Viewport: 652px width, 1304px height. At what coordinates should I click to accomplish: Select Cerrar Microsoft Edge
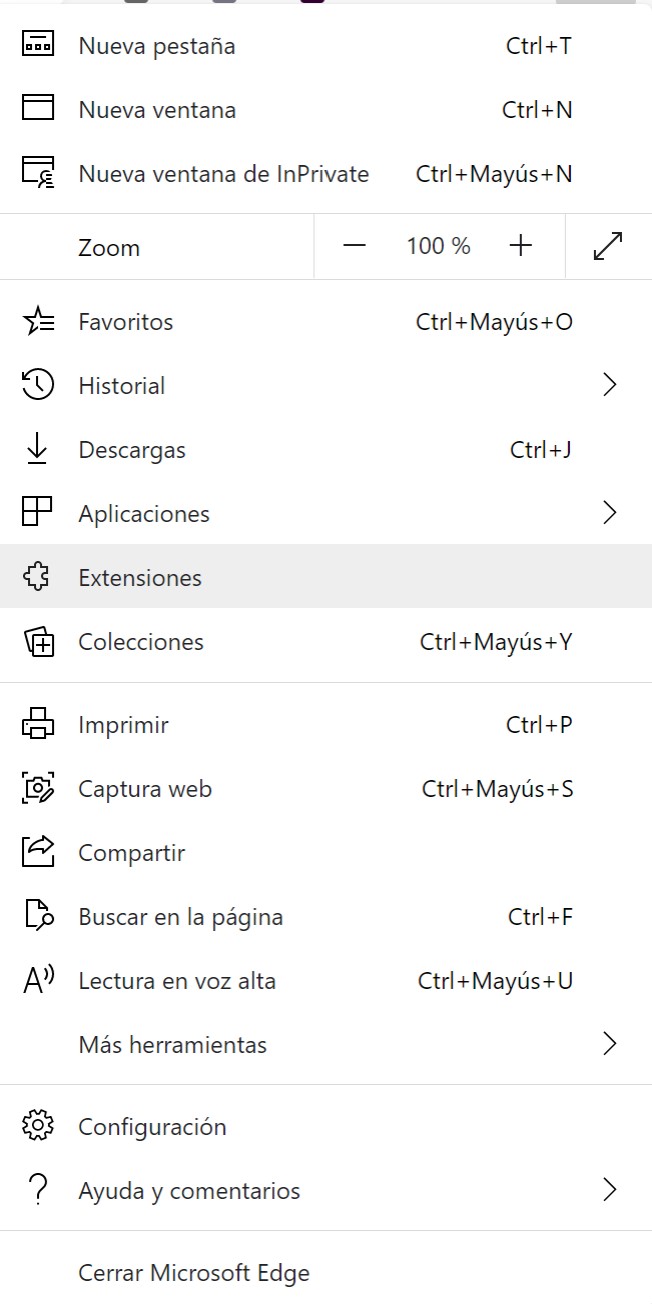click(326, 1273)
